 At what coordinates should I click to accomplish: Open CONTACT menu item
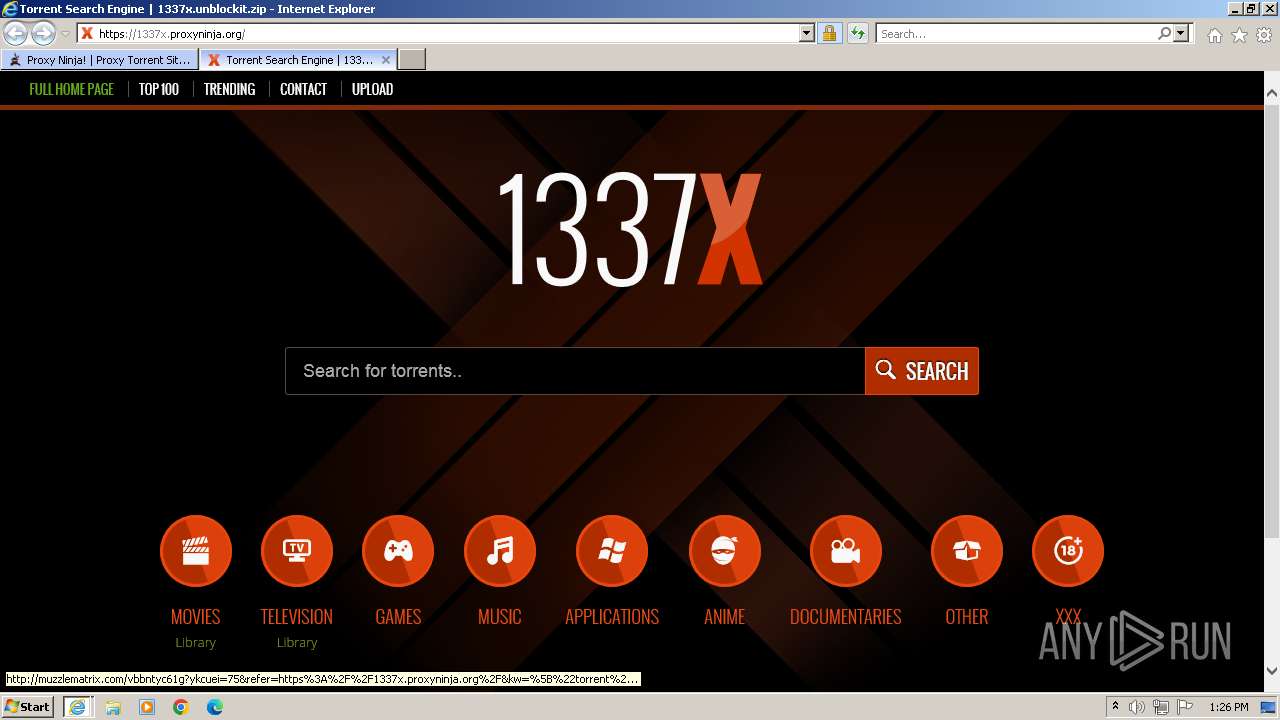pos(303,89)
